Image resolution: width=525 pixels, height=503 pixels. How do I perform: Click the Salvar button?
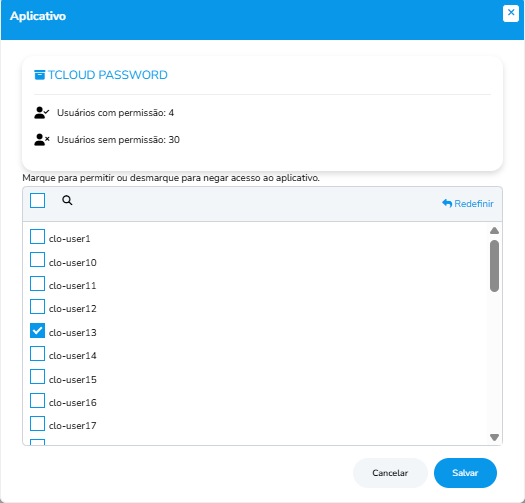[465, 473]
